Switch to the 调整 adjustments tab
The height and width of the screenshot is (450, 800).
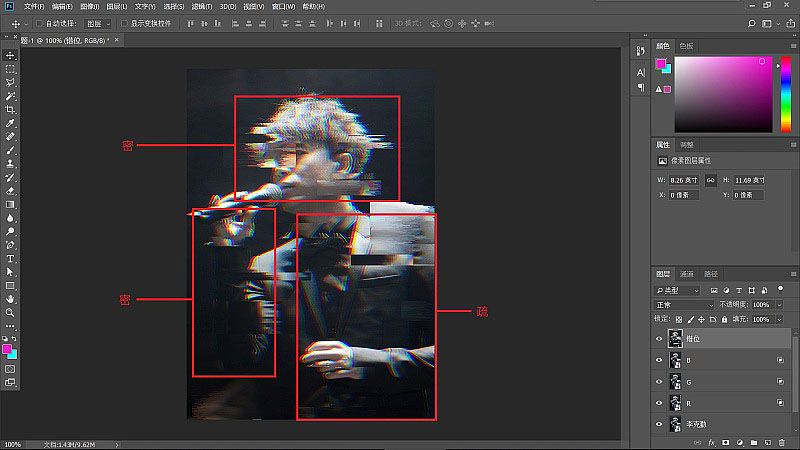pyautogui.click(x=687, y=145)
